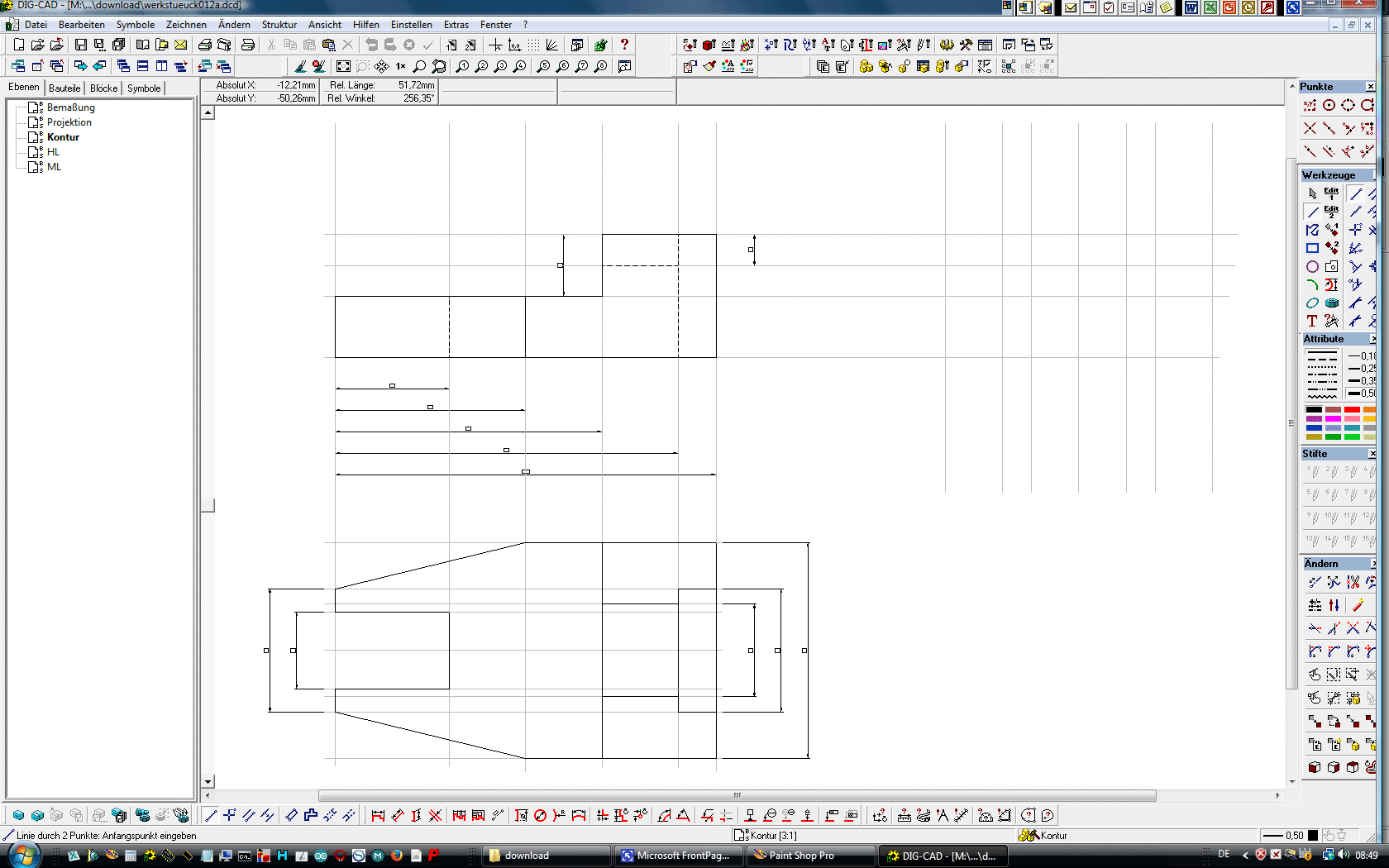This screenshot has width=1389, height=868.
Task: Click the scissors Cut icon
Action: 271,45
